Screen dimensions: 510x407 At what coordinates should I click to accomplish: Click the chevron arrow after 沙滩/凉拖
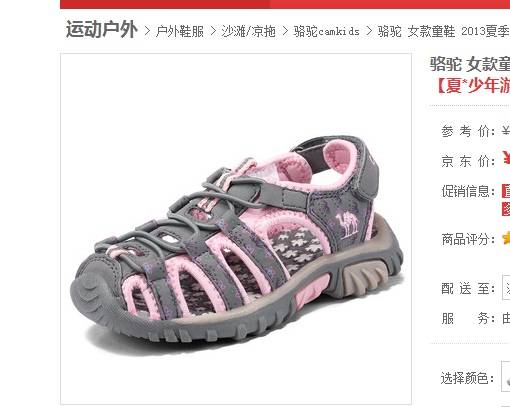(285, 31)
